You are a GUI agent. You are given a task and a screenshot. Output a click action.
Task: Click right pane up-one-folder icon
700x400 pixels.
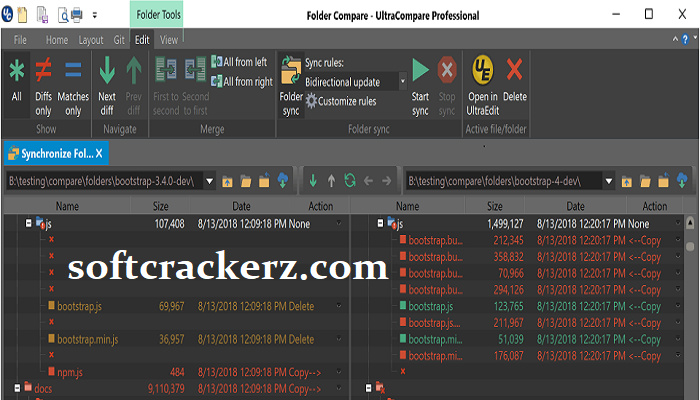[x=627, y=181]
